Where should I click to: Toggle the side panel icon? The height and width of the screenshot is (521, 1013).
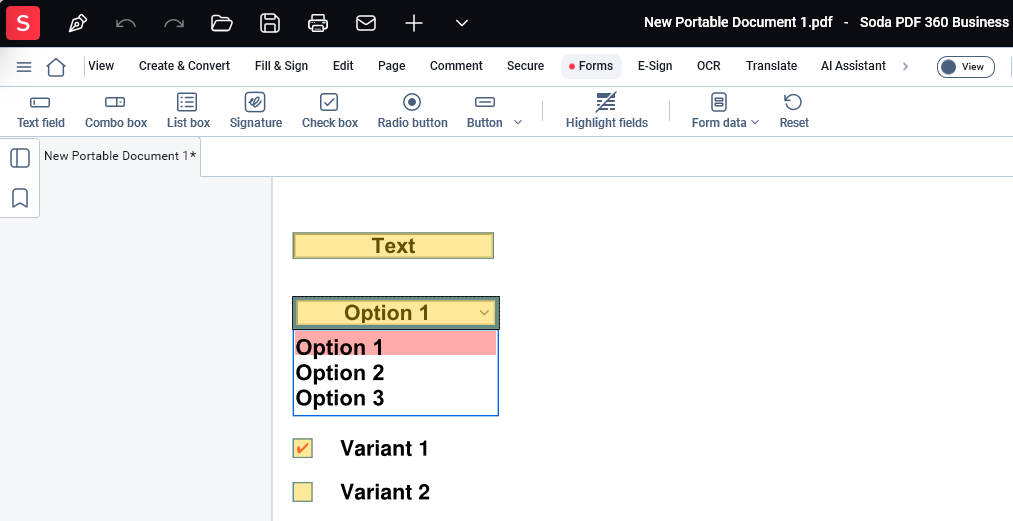(x=20, y=158)
